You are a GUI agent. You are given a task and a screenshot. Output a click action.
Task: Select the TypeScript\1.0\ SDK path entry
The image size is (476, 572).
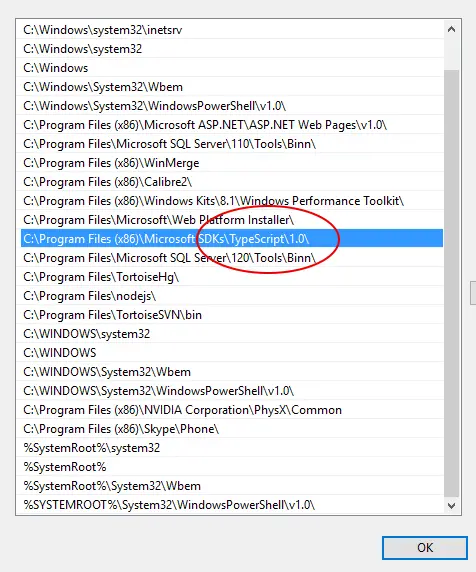click(232, 239)
